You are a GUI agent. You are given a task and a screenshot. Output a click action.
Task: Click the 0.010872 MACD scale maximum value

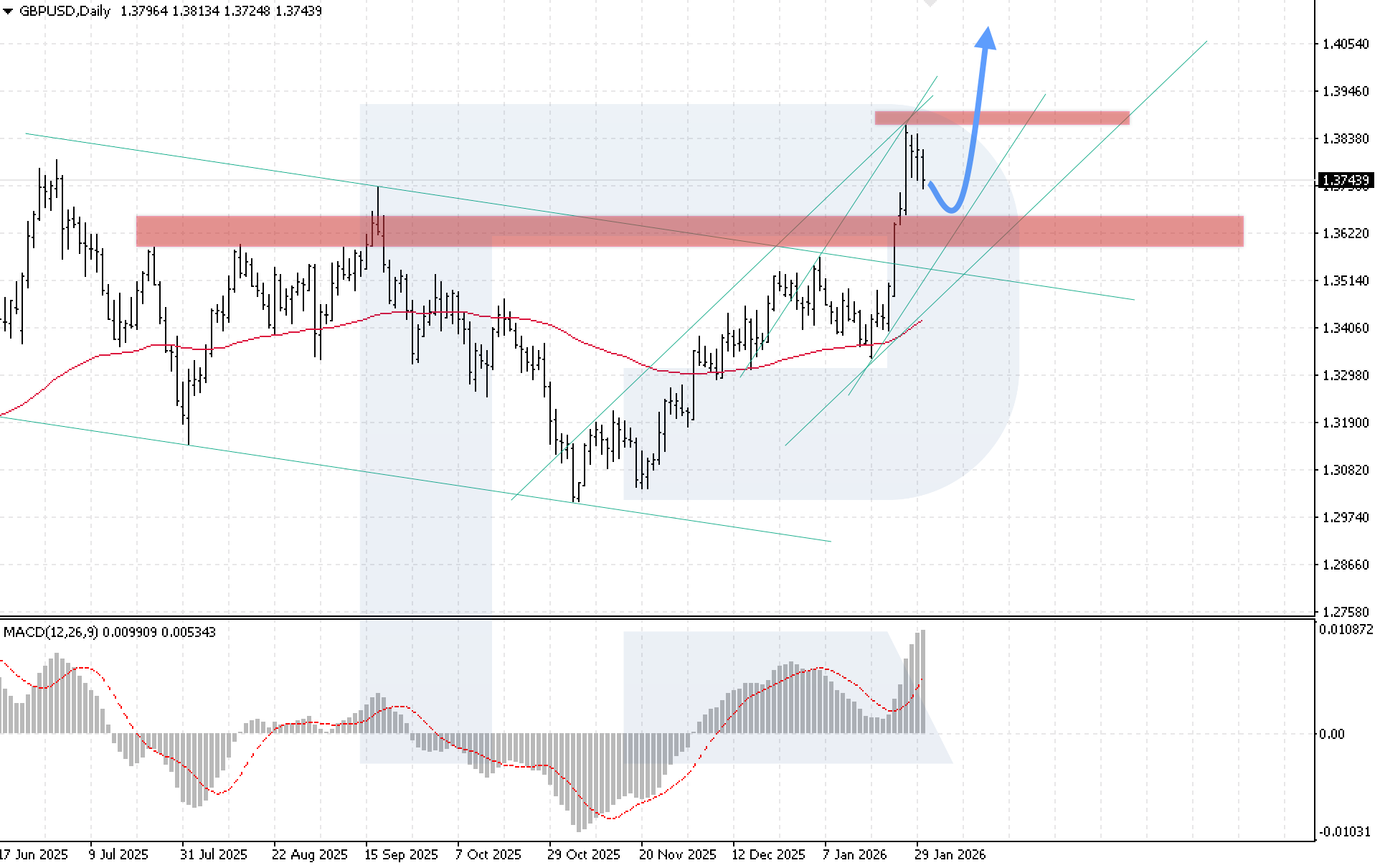[x=1346, y=629]
